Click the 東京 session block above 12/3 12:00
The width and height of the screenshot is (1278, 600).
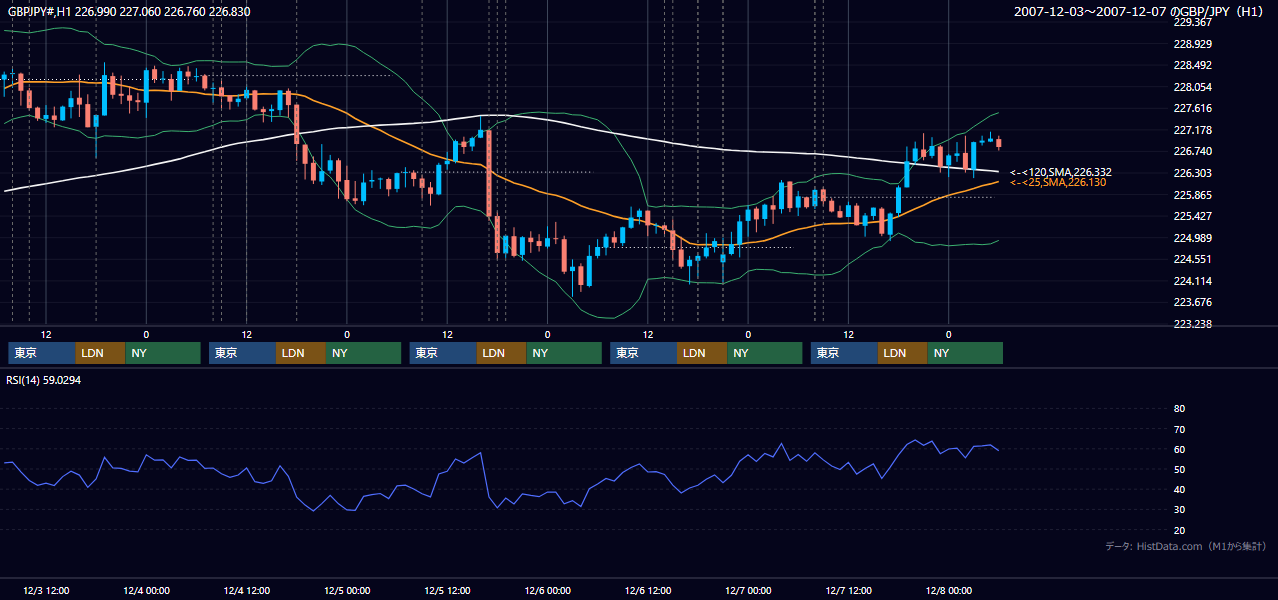41,353
